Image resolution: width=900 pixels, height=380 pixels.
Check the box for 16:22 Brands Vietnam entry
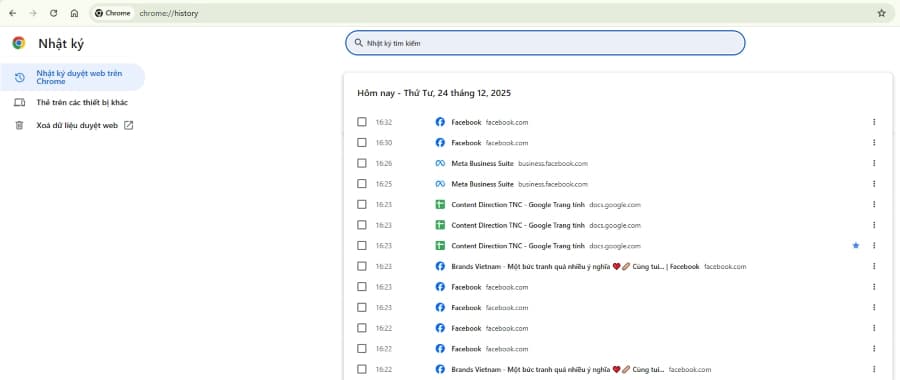pyautogui.click(x=362, y=370)
